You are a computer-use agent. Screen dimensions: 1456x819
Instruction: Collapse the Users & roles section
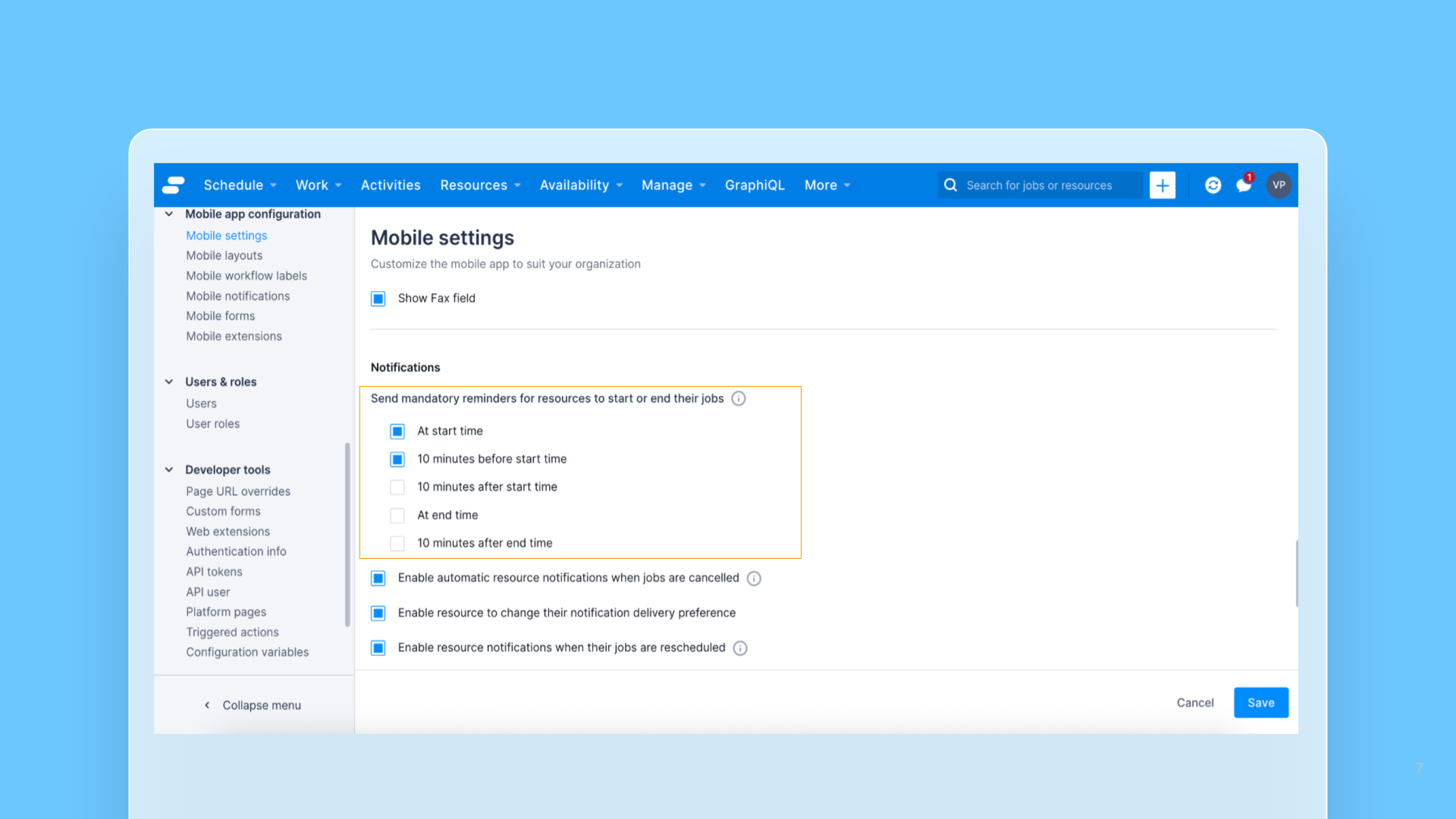pyautogui.click(x=168, y=381)
